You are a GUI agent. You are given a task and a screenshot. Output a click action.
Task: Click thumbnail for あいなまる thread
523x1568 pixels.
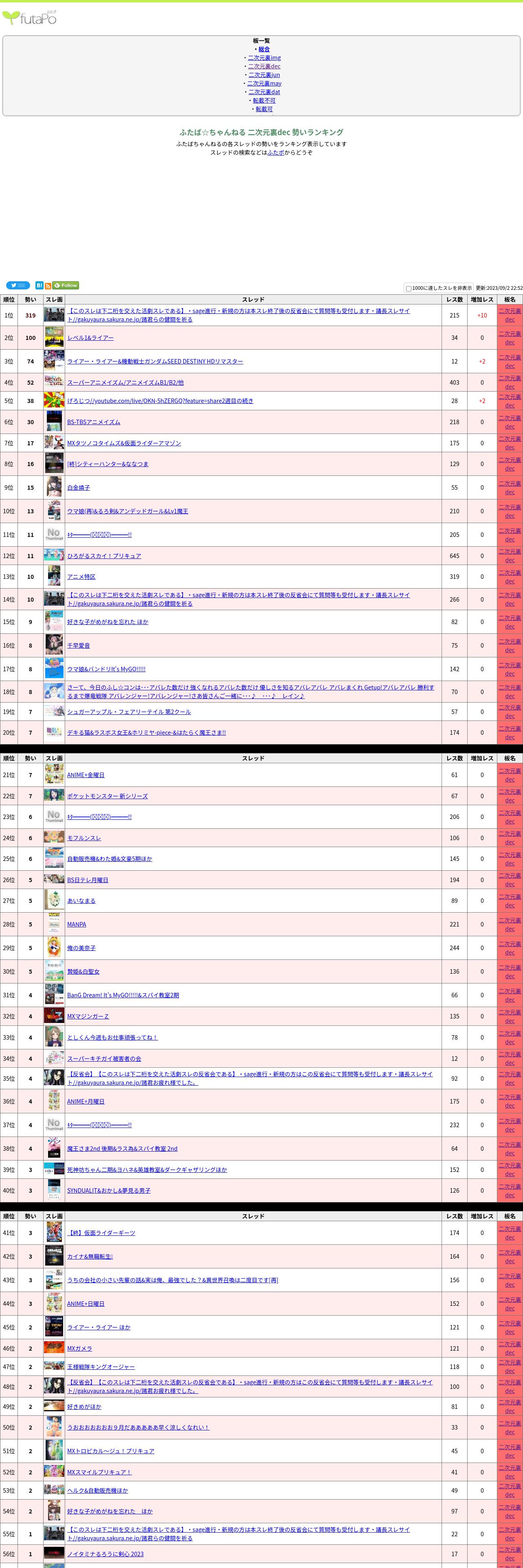click(x=54, y=900)
